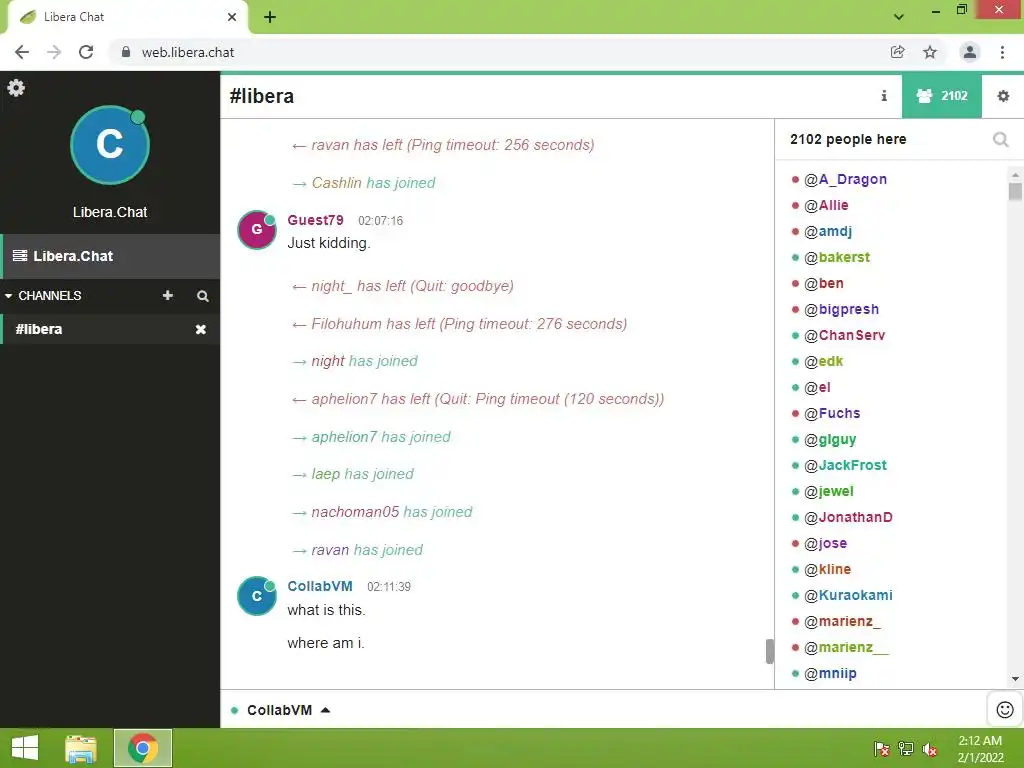This screenshot has width=1024, height=768.
Task: Select user @glguy in nicklist
Action: tap(830, 440)
